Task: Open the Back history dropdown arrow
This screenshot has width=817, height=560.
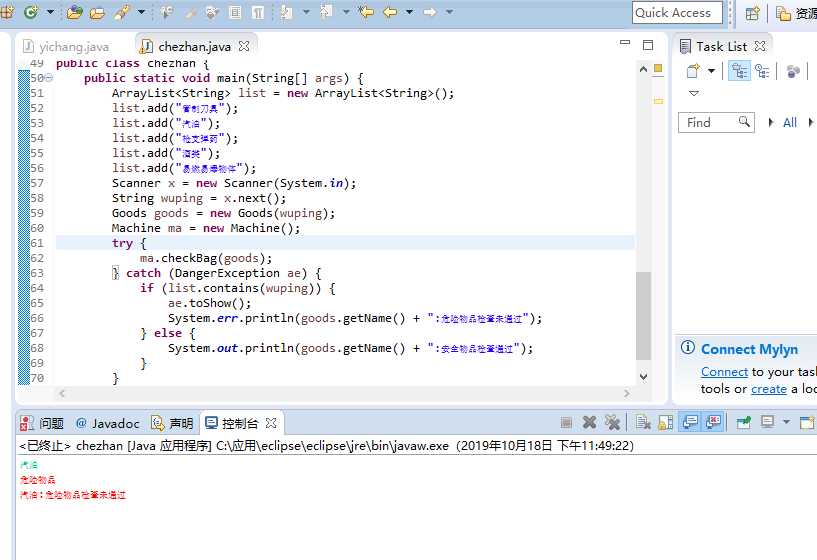Action: [x=410, y=11]
